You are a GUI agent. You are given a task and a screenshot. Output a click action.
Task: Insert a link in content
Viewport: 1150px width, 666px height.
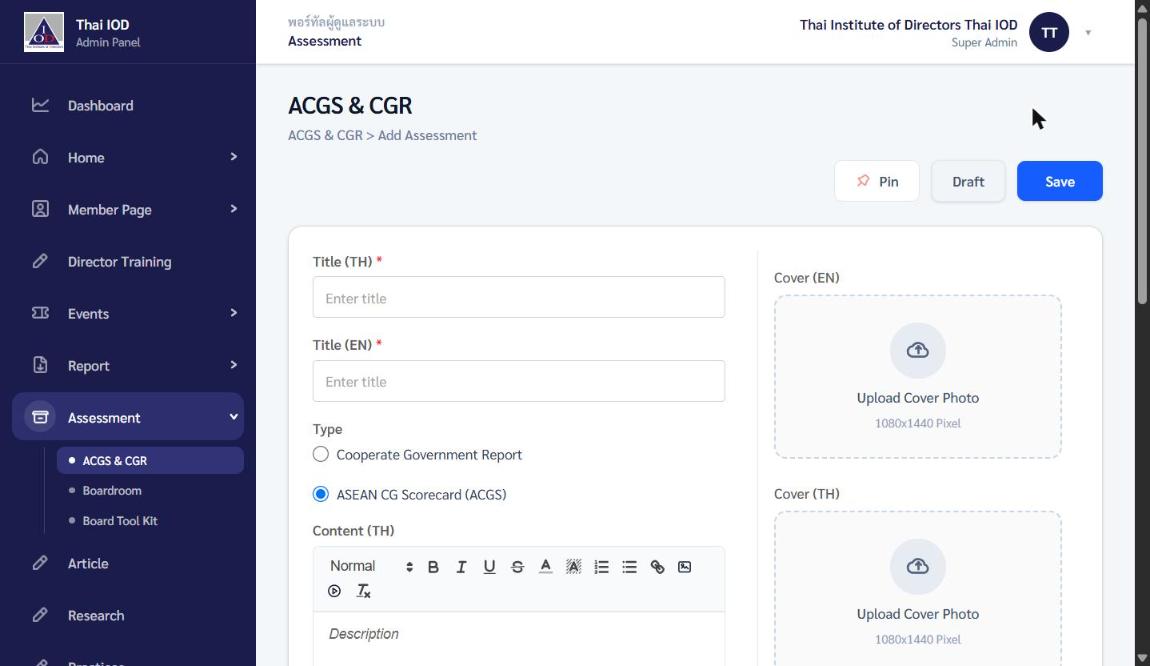[657, 566]
